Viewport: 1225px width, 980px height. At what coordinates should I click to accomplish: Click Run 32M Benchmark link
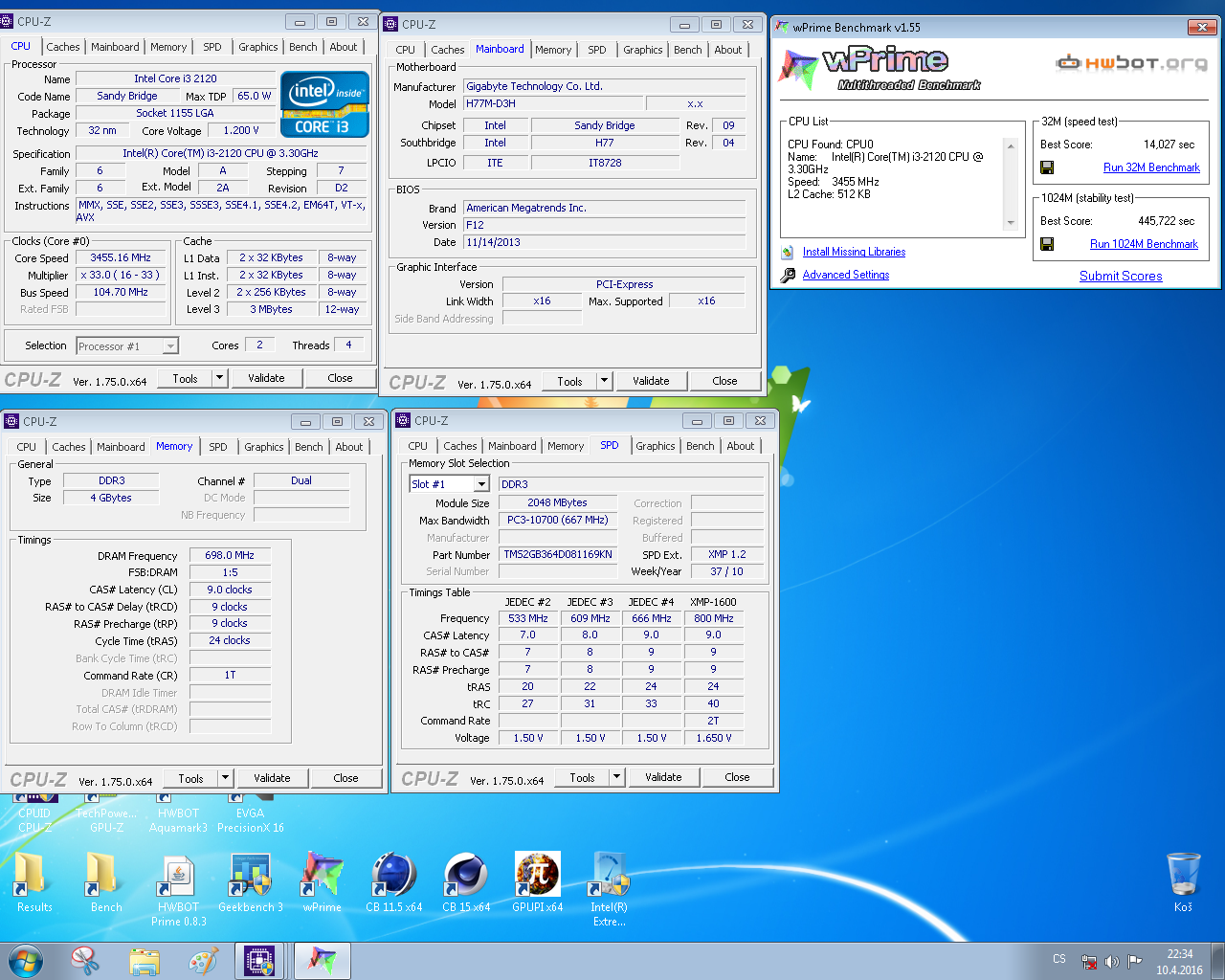coord(1151,167)
